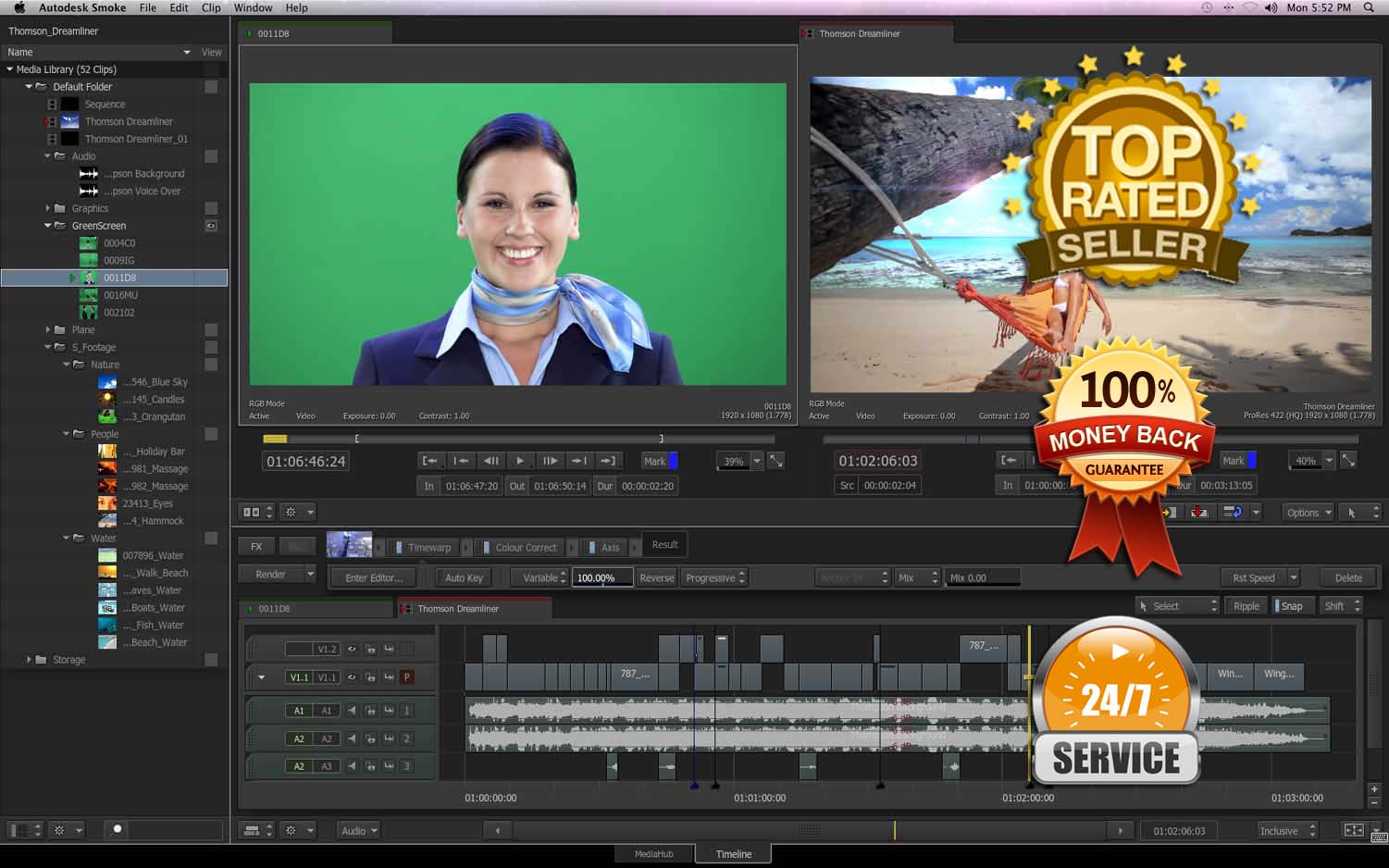Select the 0016MU clip in library
The width and height of the screenshot is (1389, 868).
click(x=120, y=295)
